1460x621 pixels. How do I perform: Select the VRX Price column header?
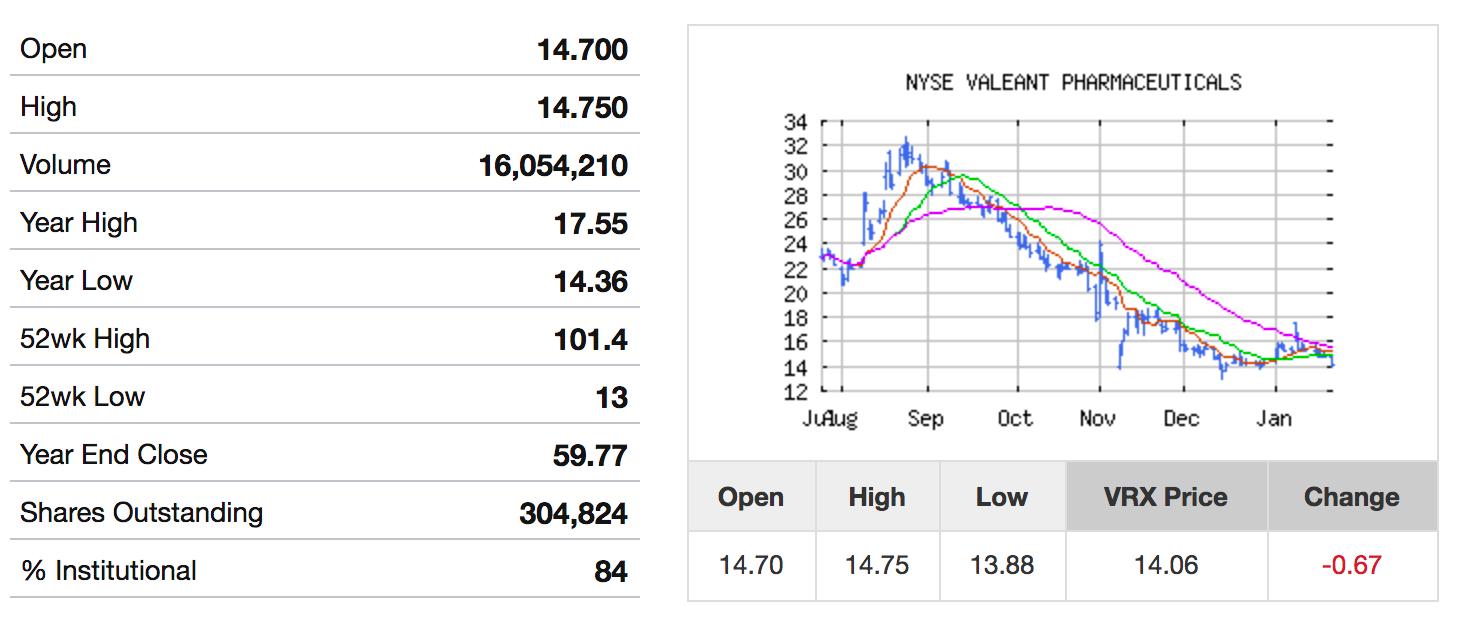point(1165,497)
